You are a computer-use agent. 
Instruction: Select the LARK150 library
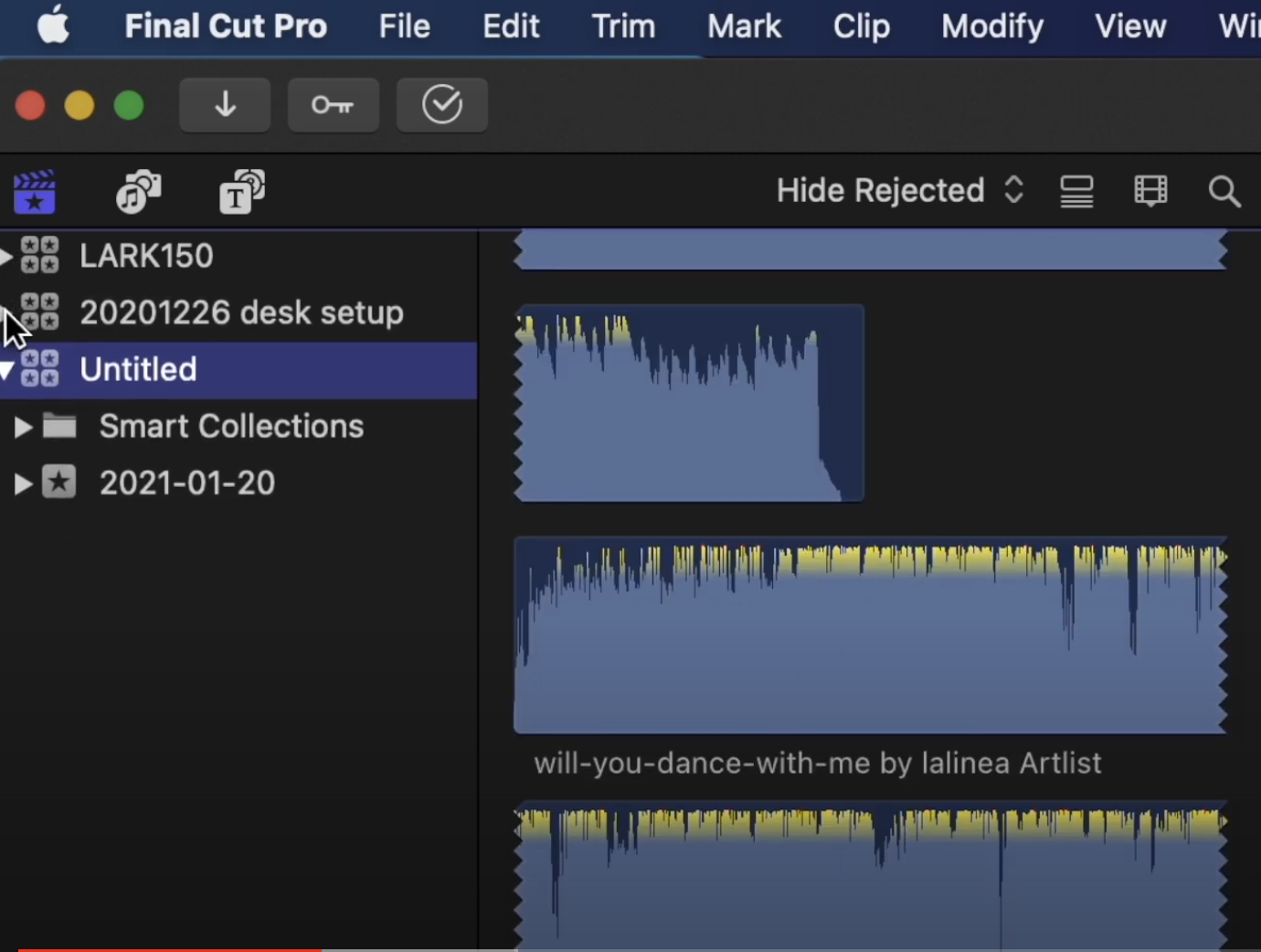pyautogui.click(x=146, y=256)
